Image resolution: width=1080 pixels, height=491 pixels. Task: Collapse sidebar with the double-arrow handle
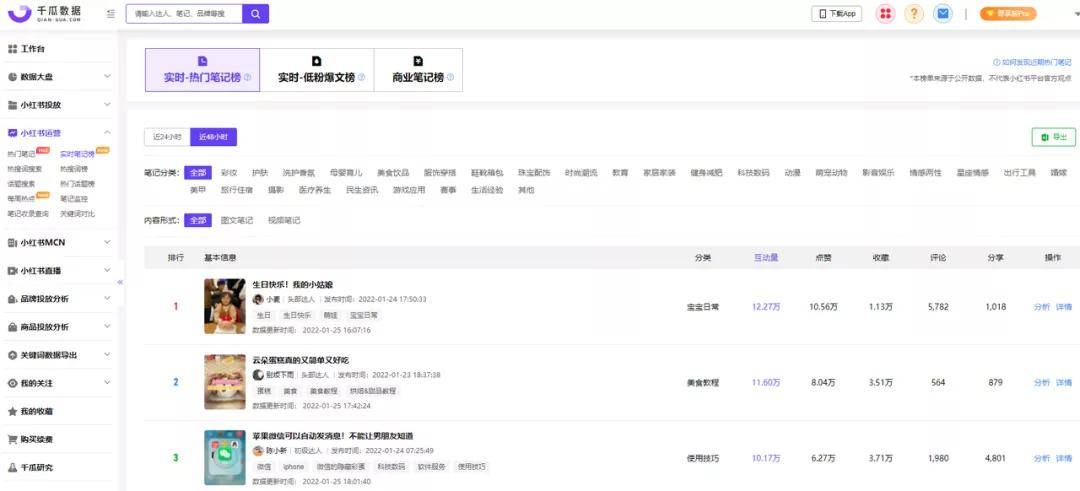[x=120, y=282]
